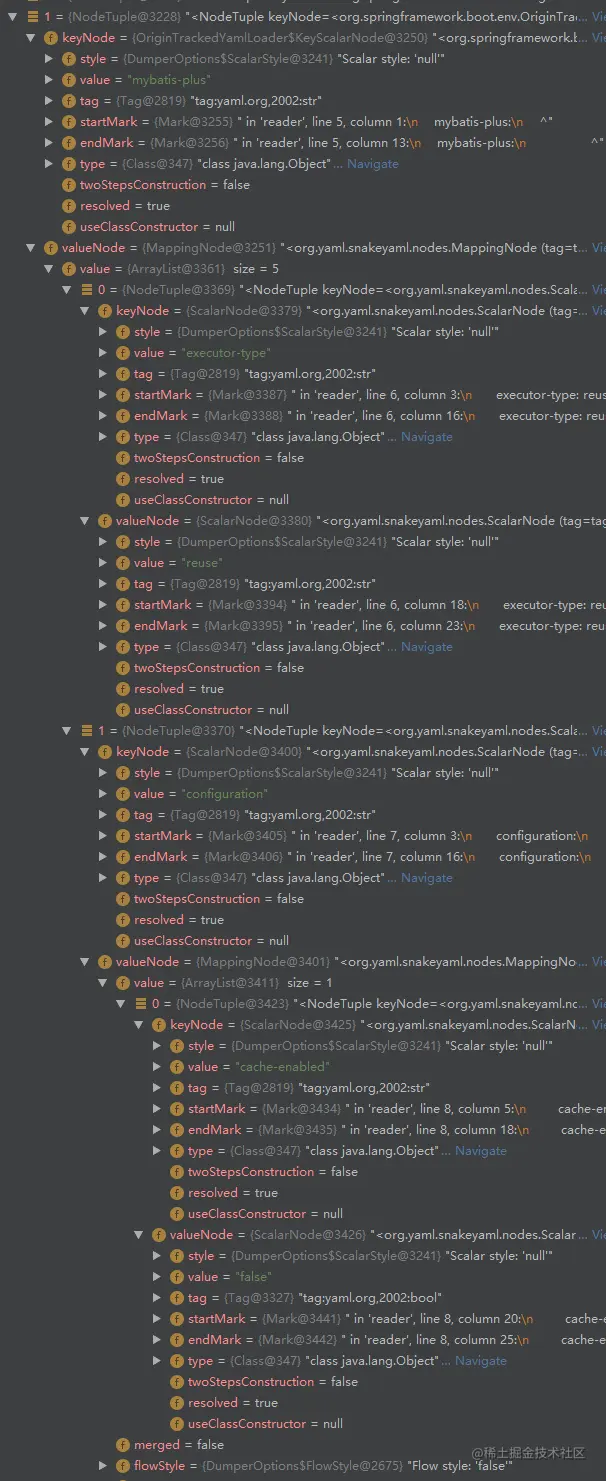Click the field icon of valueNode ScalarNode@3380
The height and width of the screenshot is (1481, 606).
pos(105,521)
